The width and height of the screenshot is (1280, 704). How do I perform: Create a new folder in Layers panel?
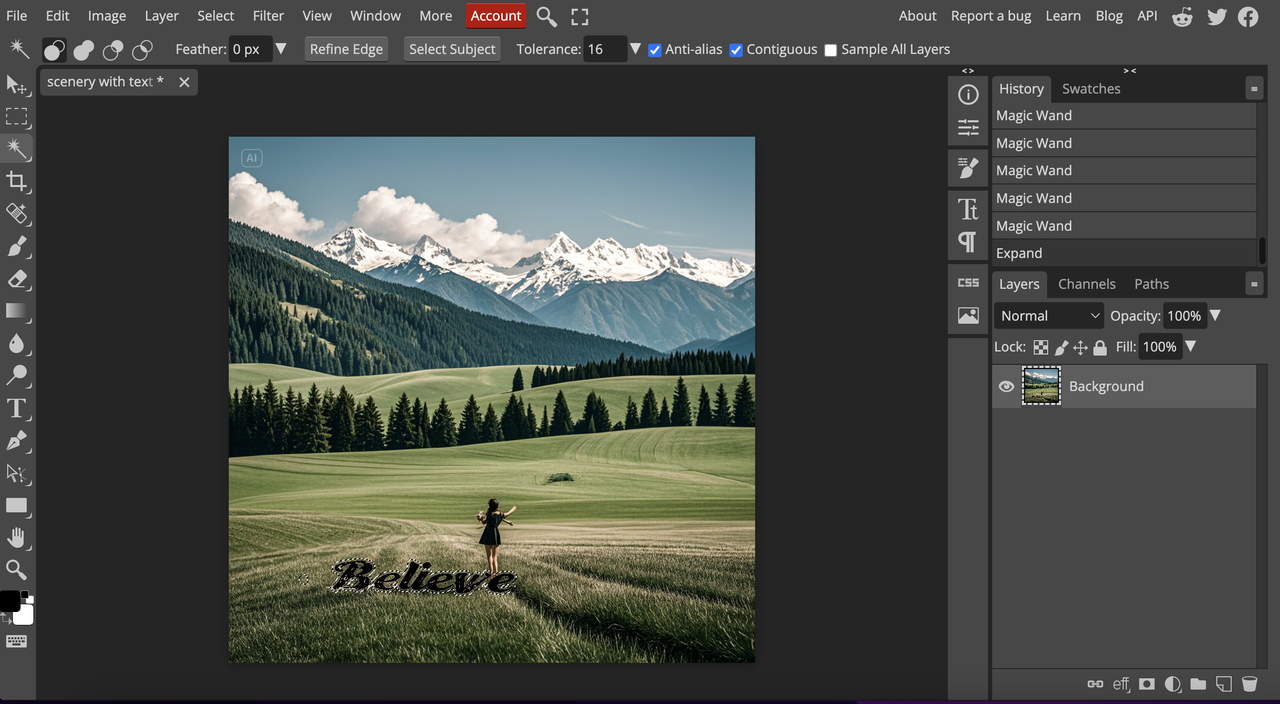[1198, 684]
